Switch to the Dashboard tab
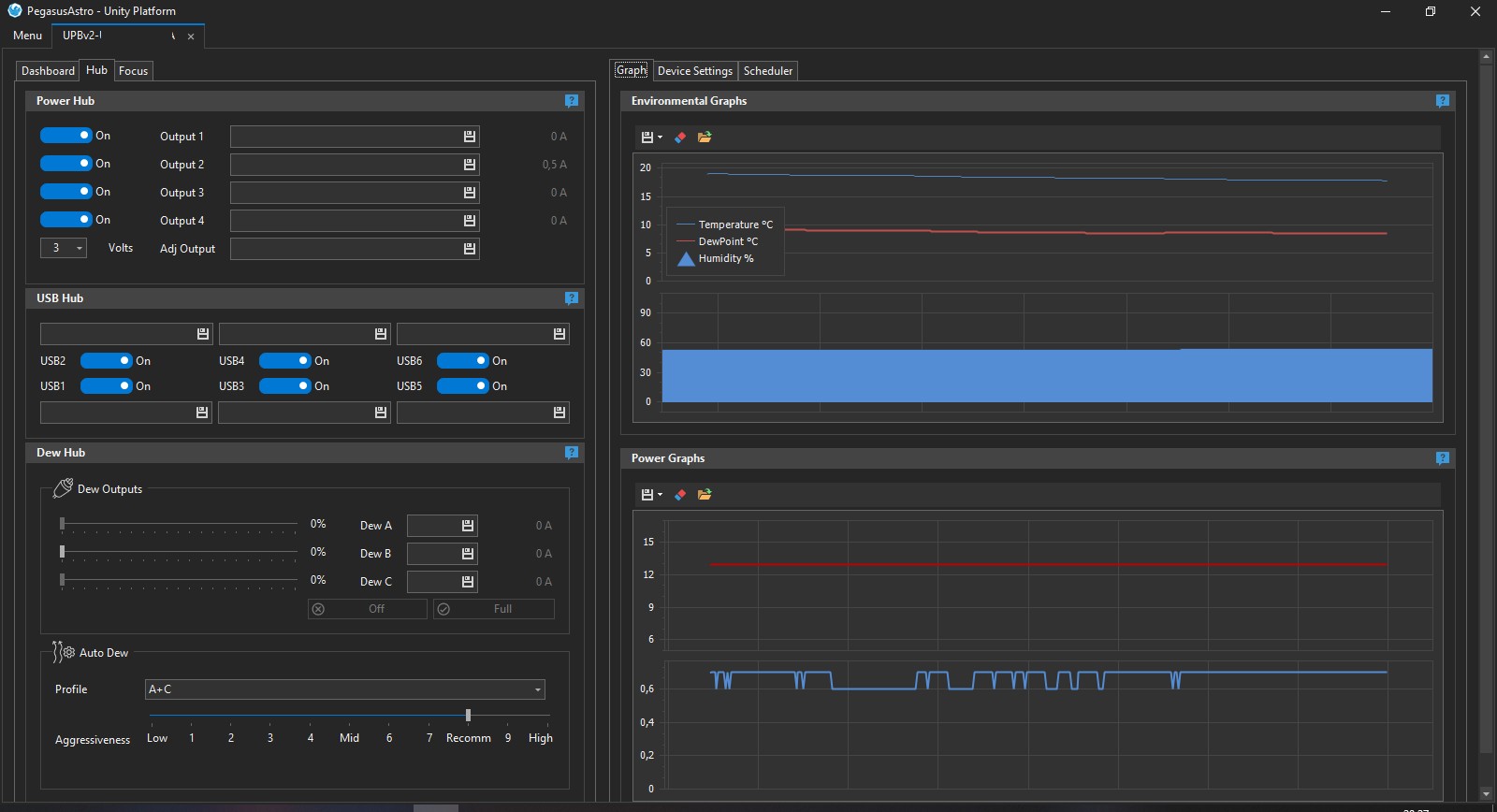Image resolution: width=1497 pixels, height=812 pixels. click(x=48, y=71)
